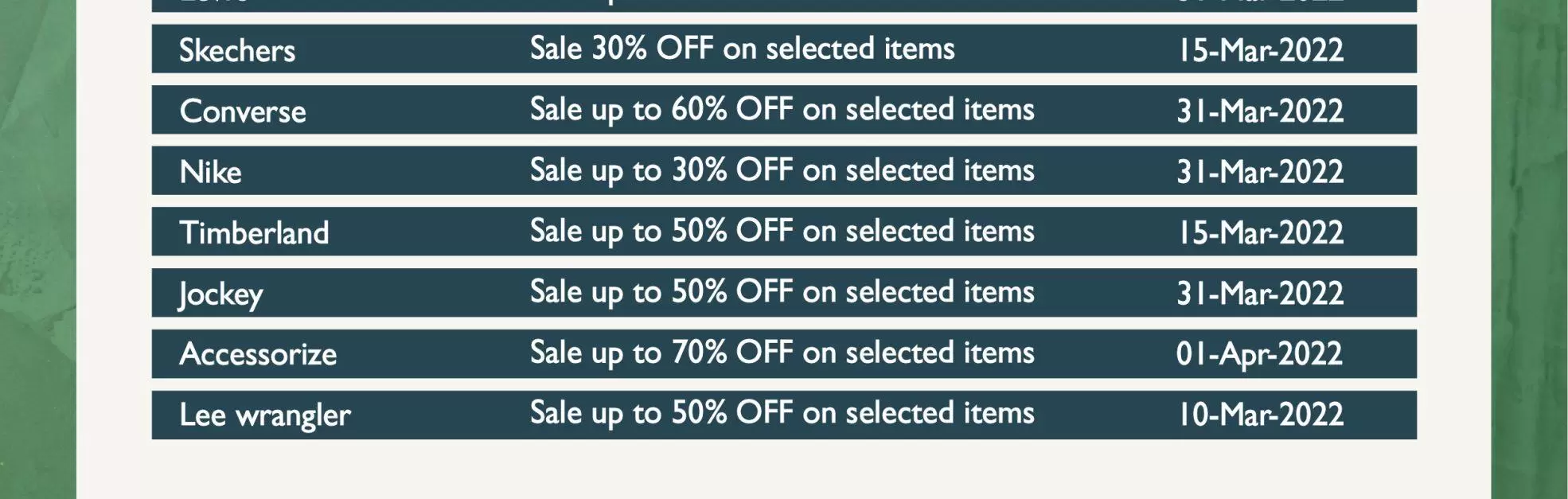Click Converse up to 60% OFF text
This screenshot has height=499, width=1568.
pos(782,110)
